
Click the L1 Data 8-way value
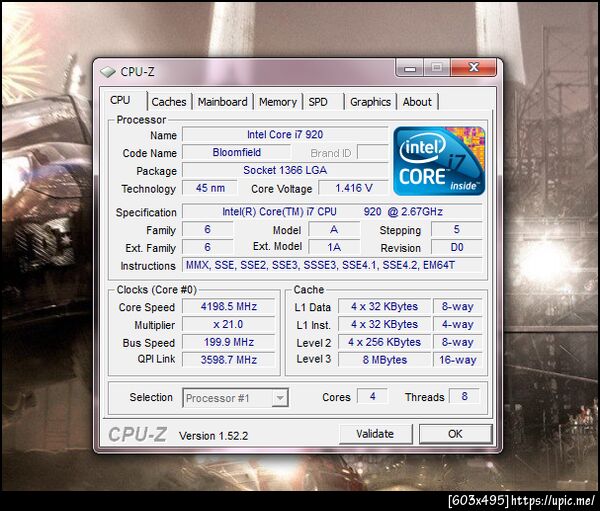[458, 307]
